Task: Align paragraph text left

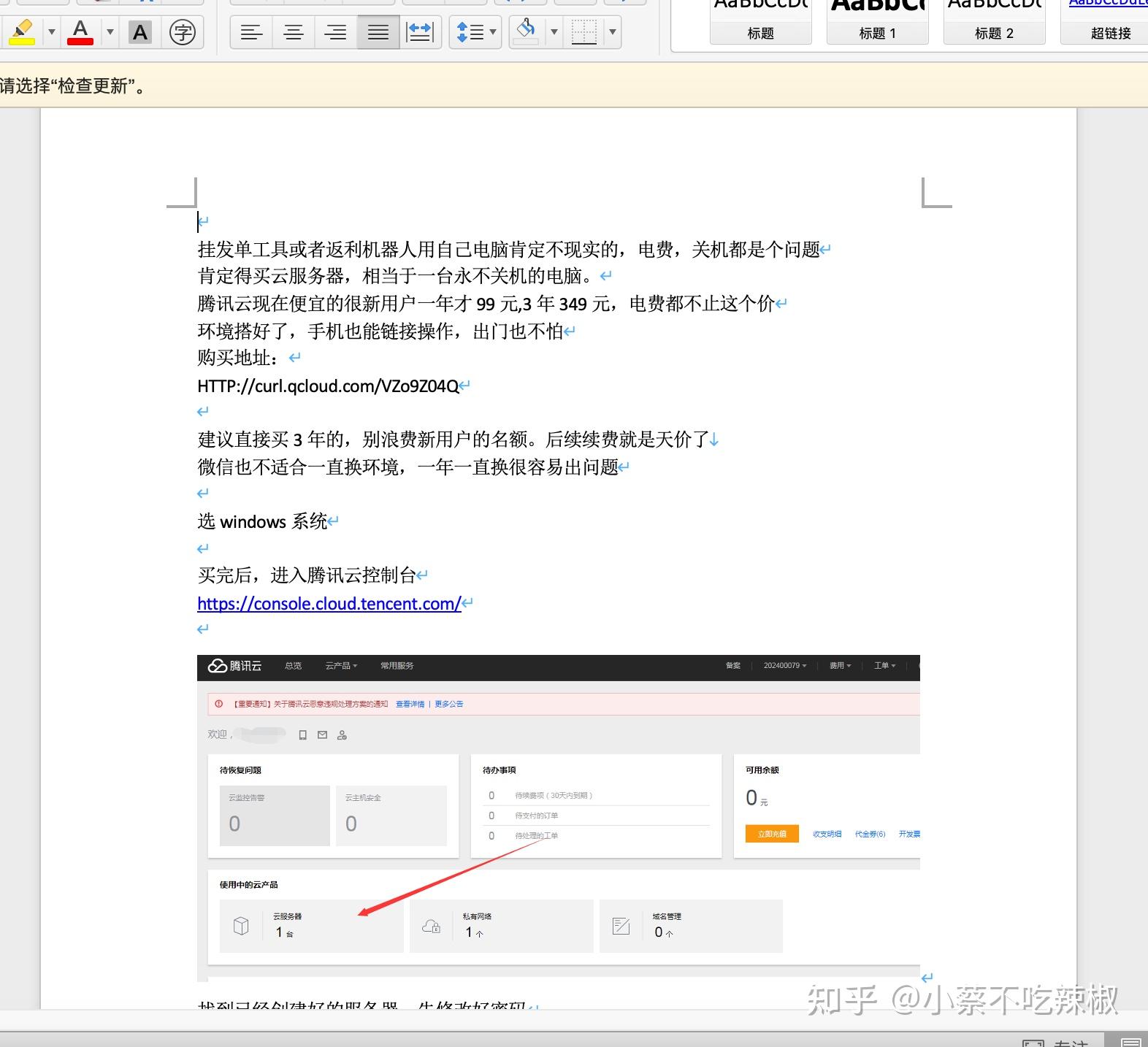Action: point(252,32)
